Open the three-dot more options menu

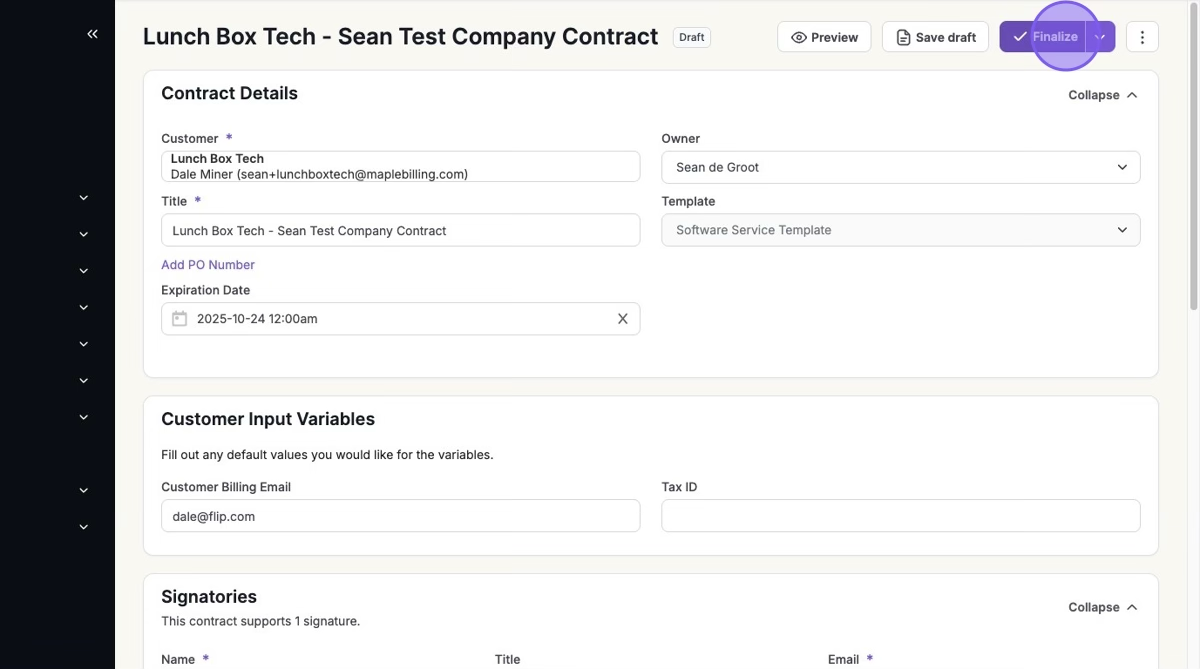1142,37
